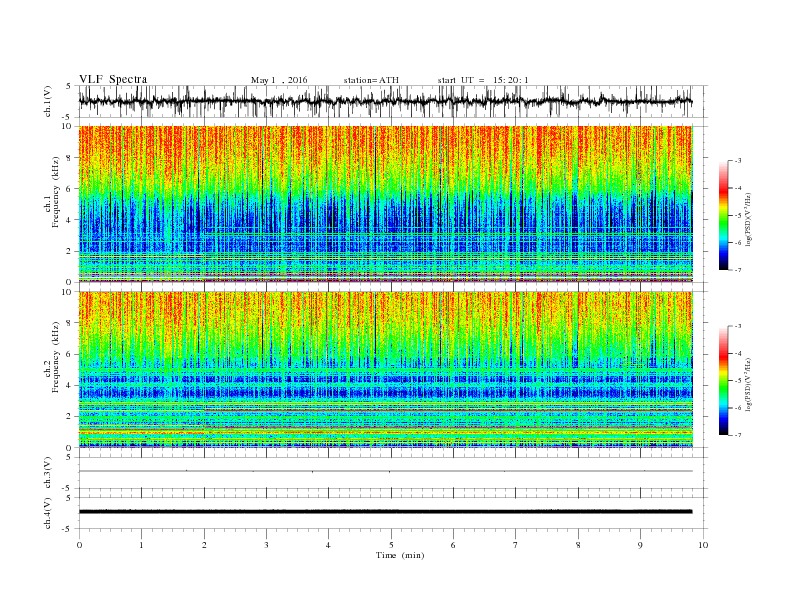This screenshot has height=612, width=792.
Task: Click the "6" time axis tick label
Action: pos(453,545)
